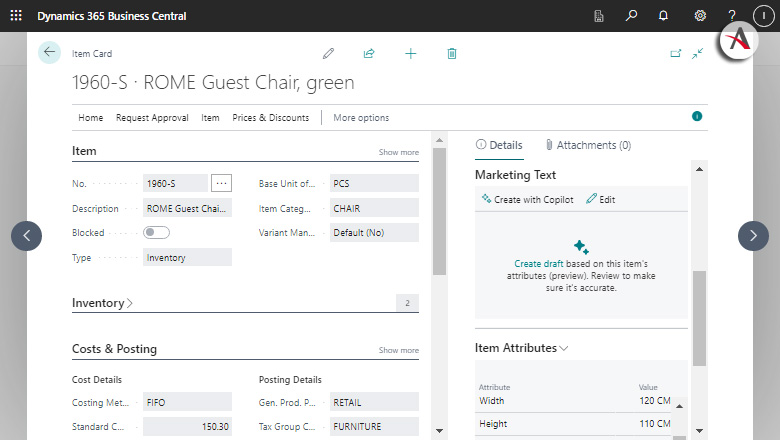
Task: Click the factbox scroll up arrow
Action: 699,169
